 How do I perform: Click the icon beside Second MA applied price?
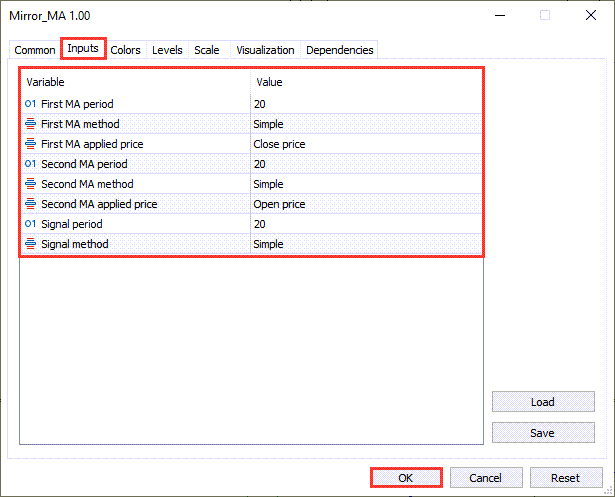pyautogui.click(x=30, y=204)
